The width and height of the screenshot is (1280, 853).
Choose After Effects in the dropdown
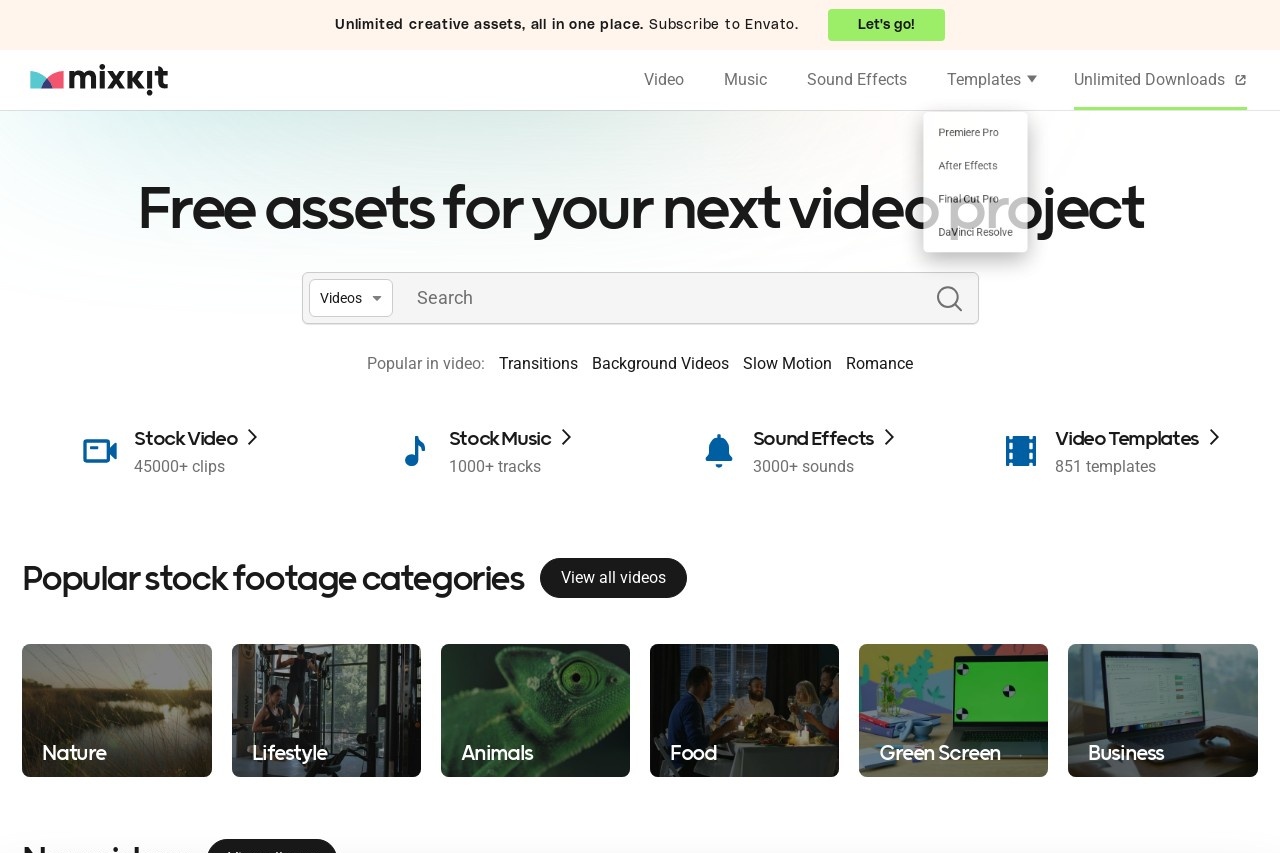pos(967,165)
